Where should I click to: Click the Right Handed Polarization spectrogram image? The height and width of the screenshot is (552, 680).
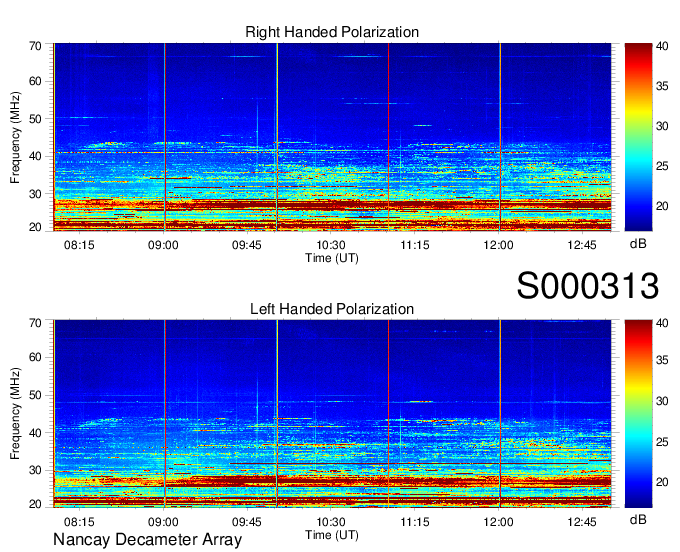point(332,137)
